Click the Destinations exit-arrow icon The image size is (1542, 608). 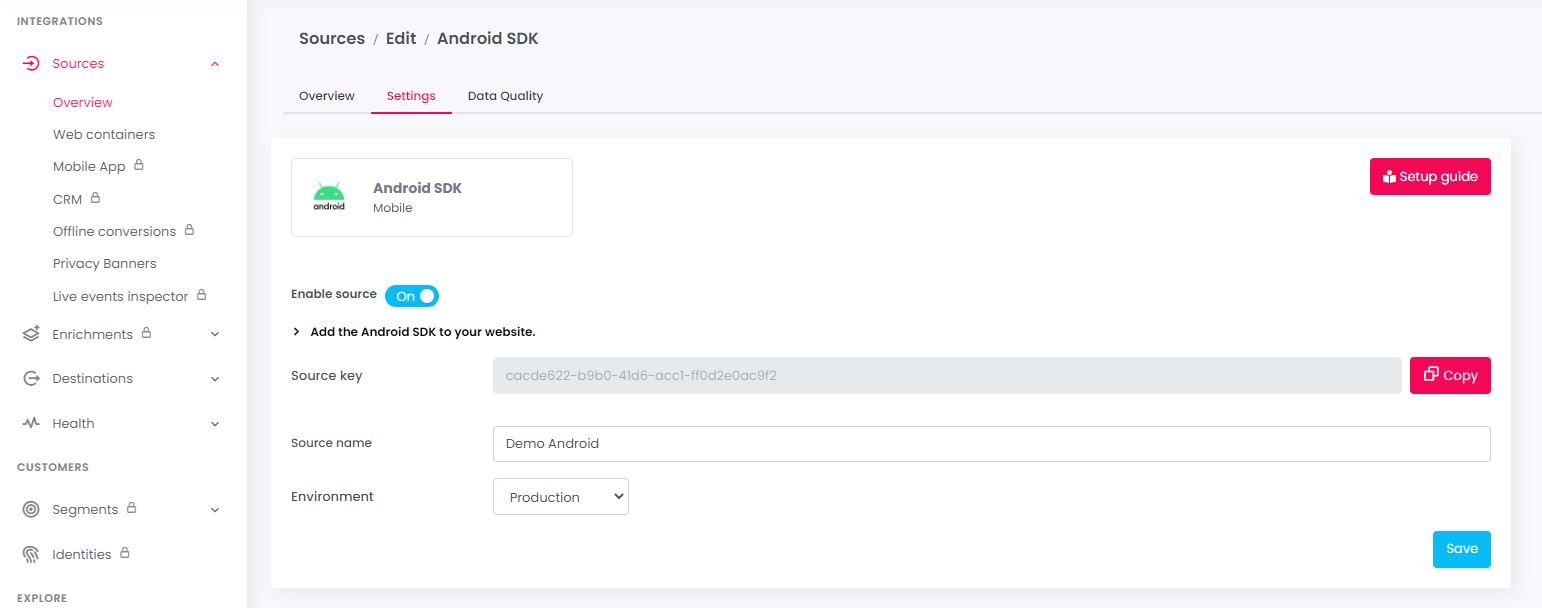pyautogui.click(x=31, y=378)
